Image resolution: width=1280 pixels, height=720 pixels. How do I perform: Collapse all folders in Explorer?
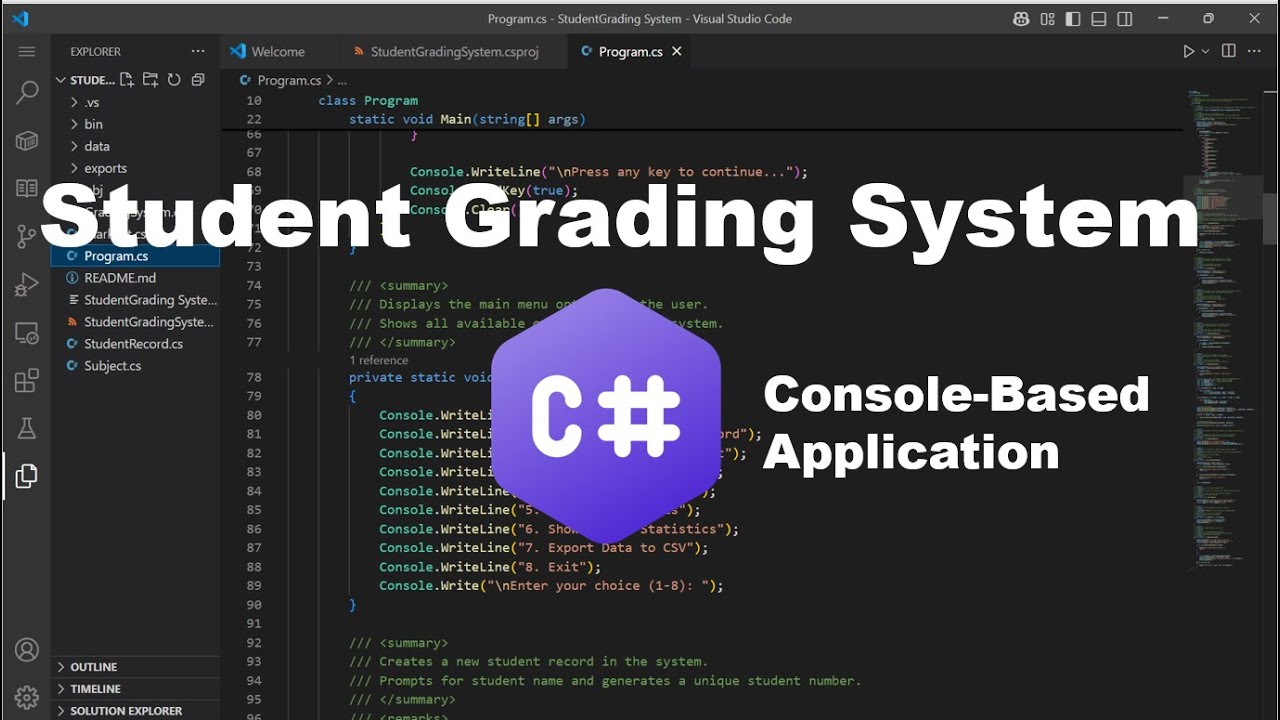(198, 80)
